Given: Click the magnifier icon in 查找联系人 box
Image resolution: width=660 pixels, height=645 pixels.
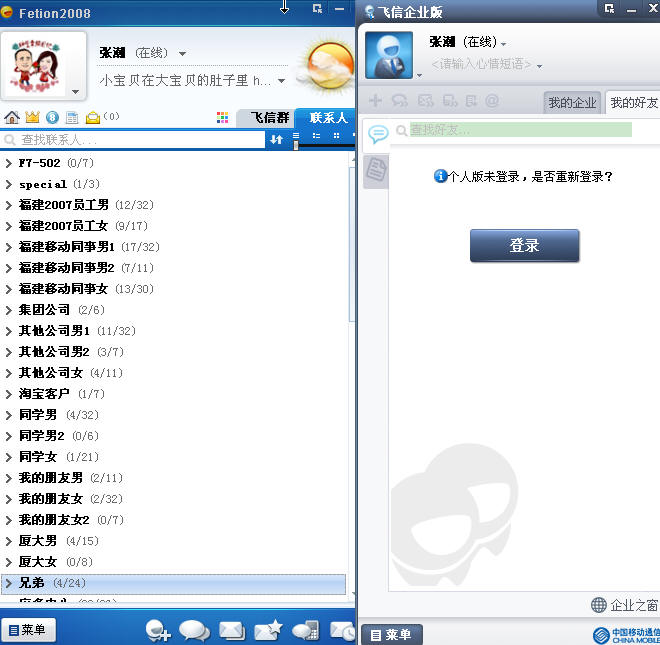Looking at the screenshot, I should 10,139.
